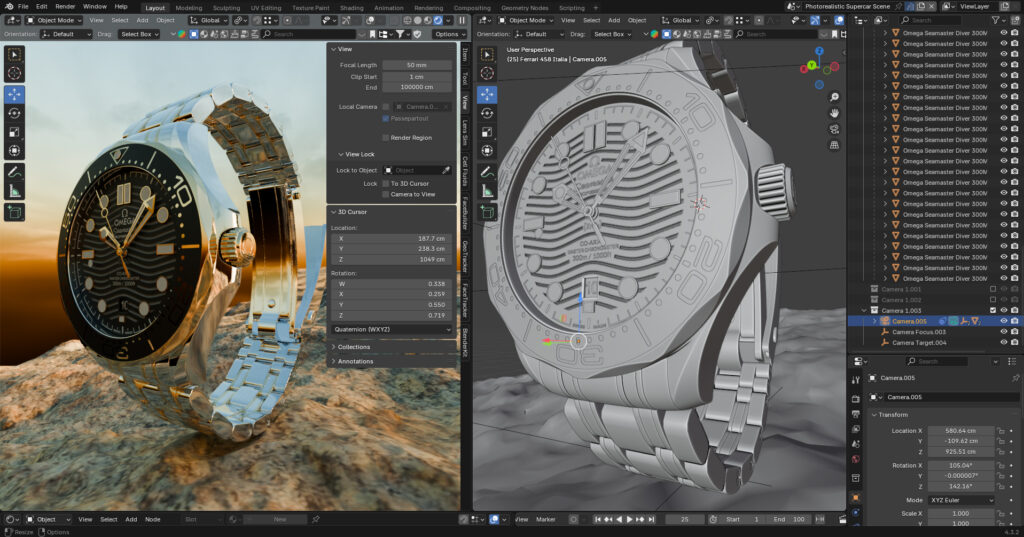
Task: Select the Cursor tool in left viewport
Action: (15, 73)
